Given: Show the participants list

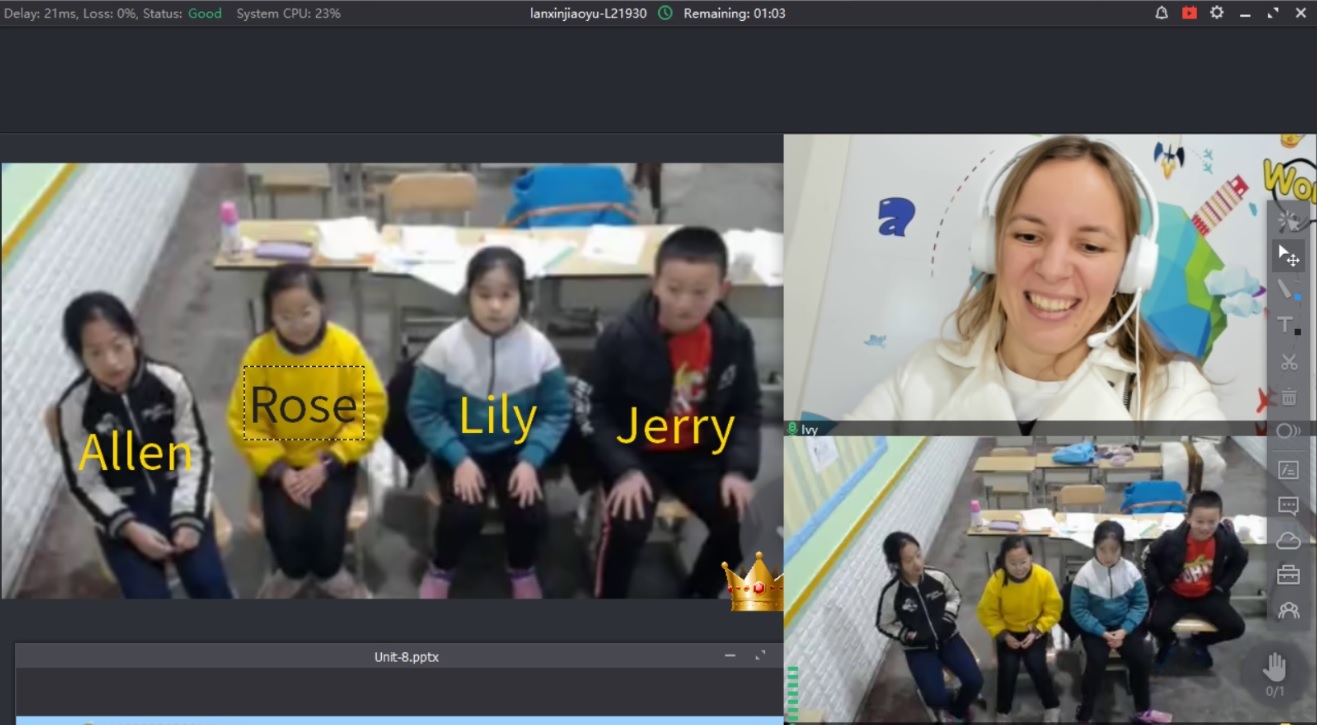Looking at the screenshot, I should [1288, 610].
